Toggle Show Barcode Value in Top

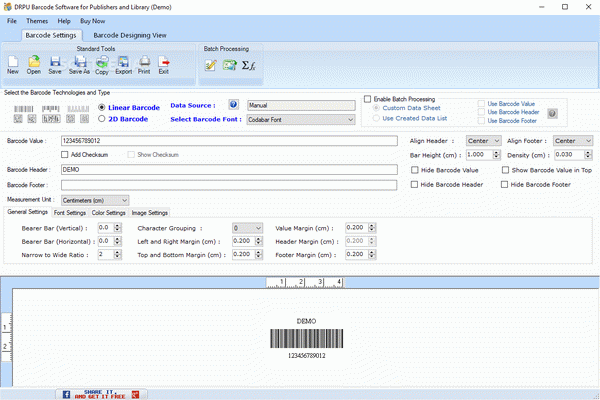[505, 170]
